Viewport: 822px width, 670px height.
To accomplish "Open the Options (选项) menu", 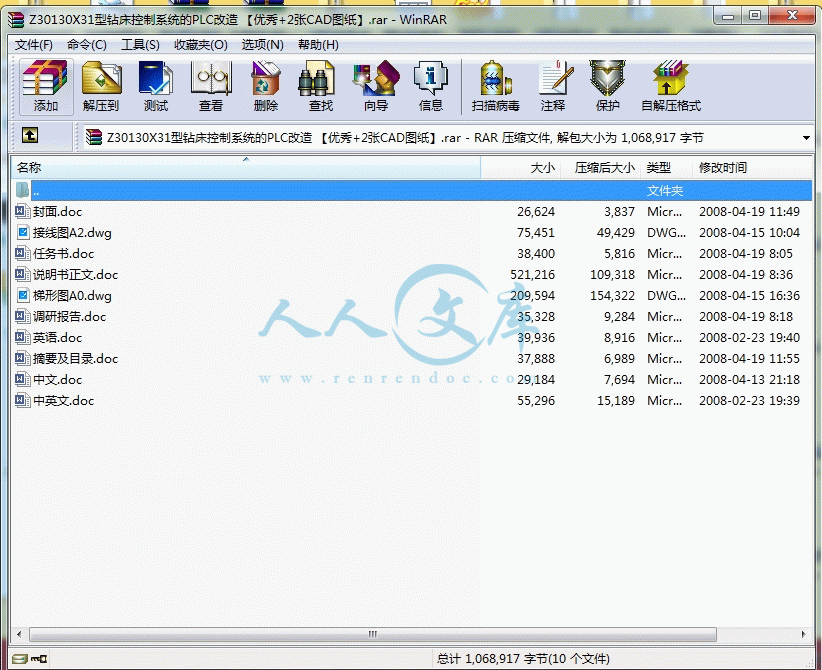I will point(263,45).
